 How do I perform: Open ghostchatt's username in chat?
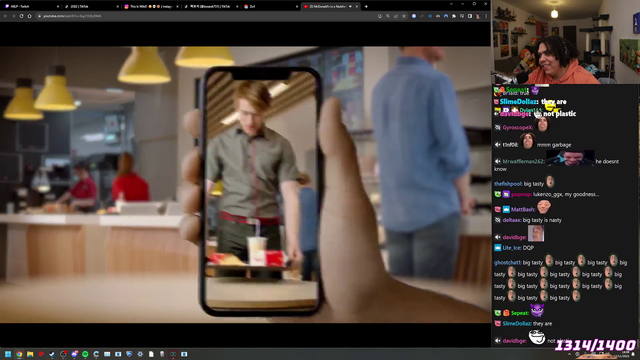pyautogui.click(x=507, y=262)
